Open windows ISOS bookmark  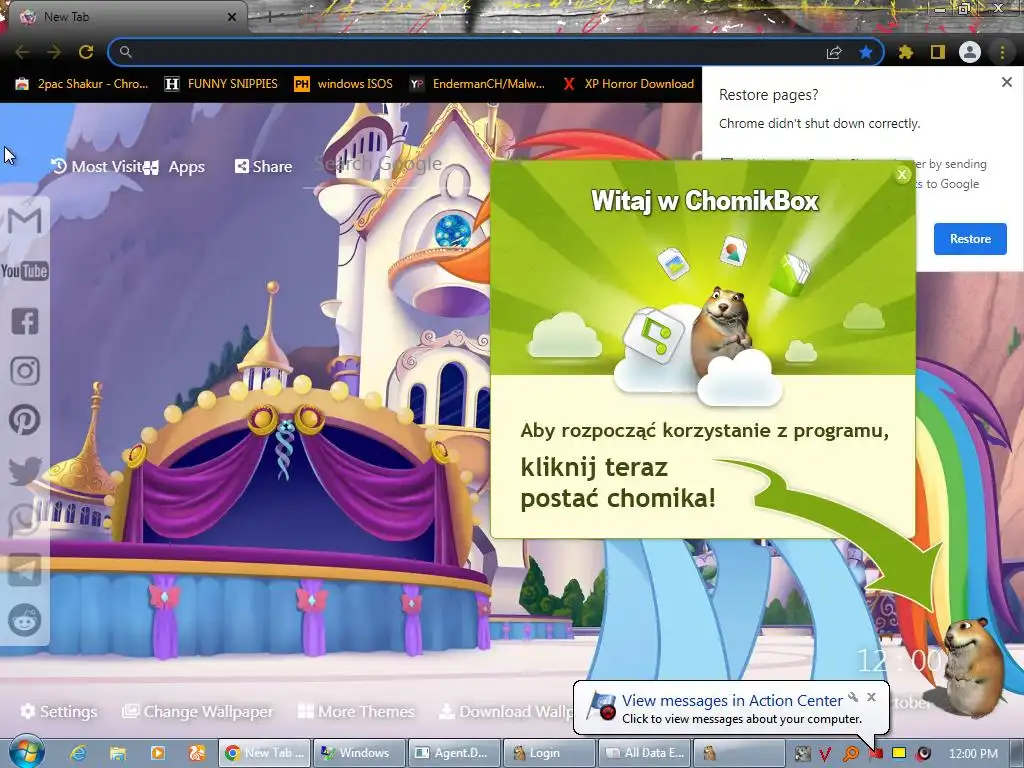coord(344,84)
